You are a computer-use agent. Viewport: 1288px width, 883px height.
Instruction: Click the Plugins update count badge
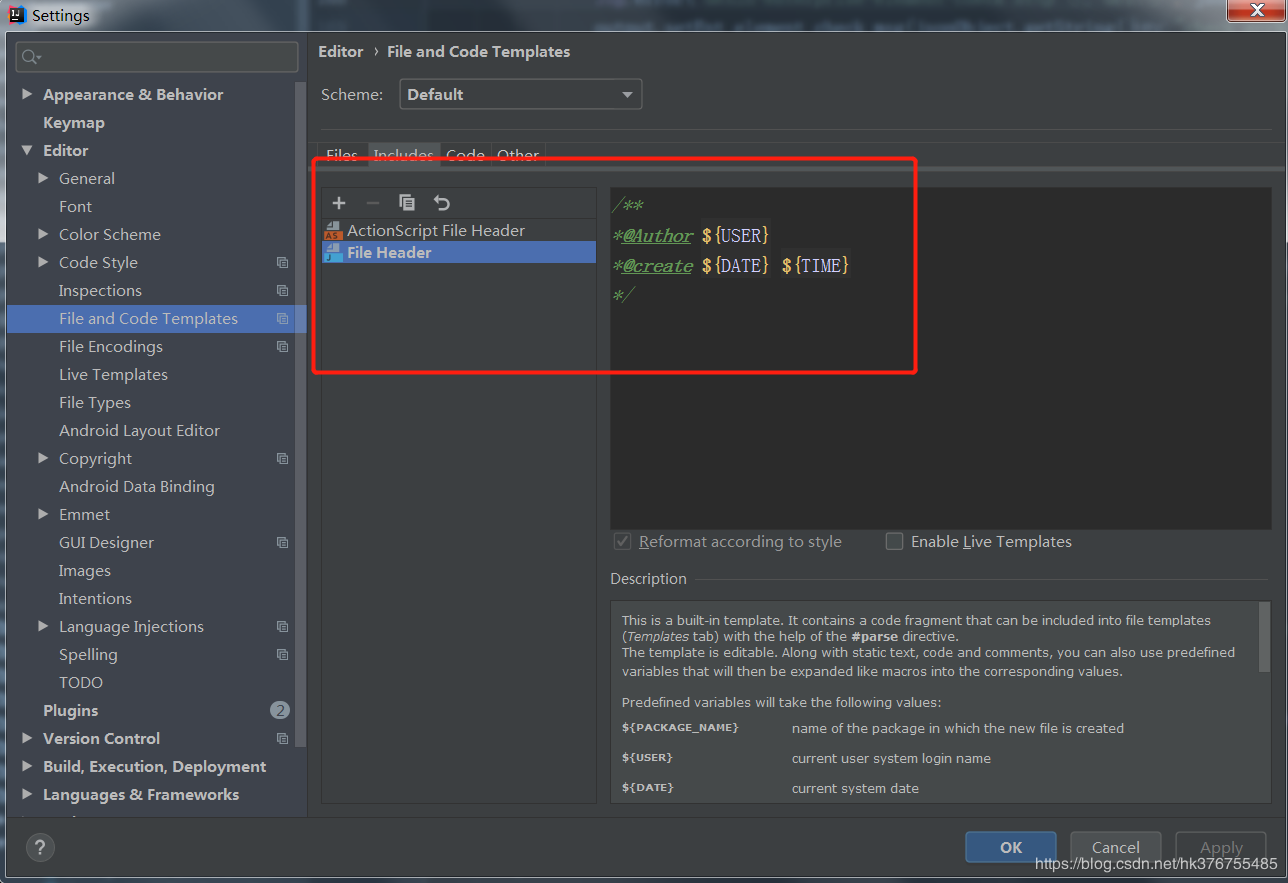point(280,710)
